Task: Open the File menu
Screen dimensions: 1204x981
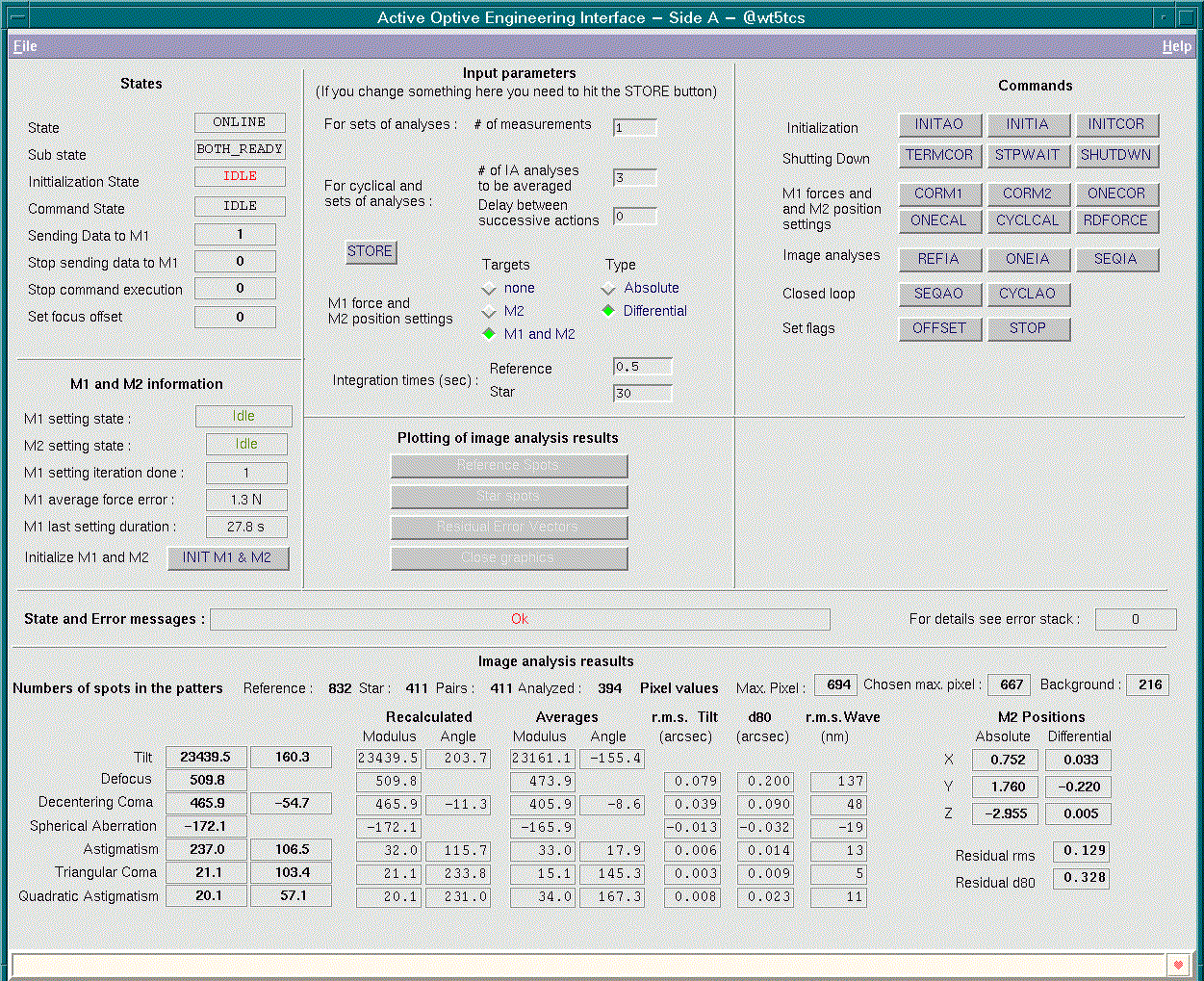Action: pos(25,46)
